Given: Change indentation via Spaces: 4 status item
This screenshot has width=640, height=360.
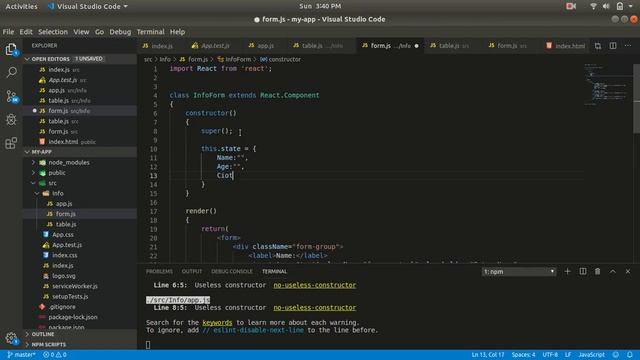Looking at the screenshot, I should pos(523,355).
